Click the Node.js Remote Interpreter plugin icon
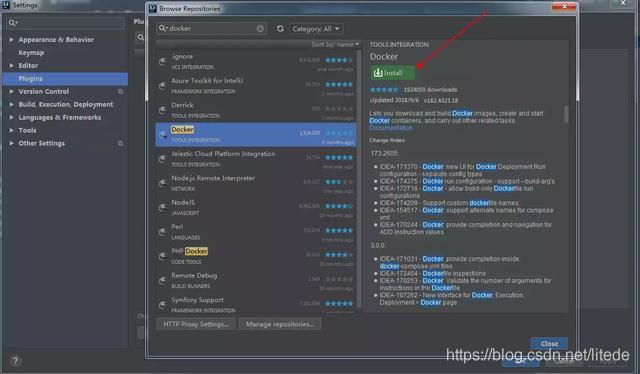Viewport: 640px width, 374px height. pyautogui.click(x=162, y=183)
